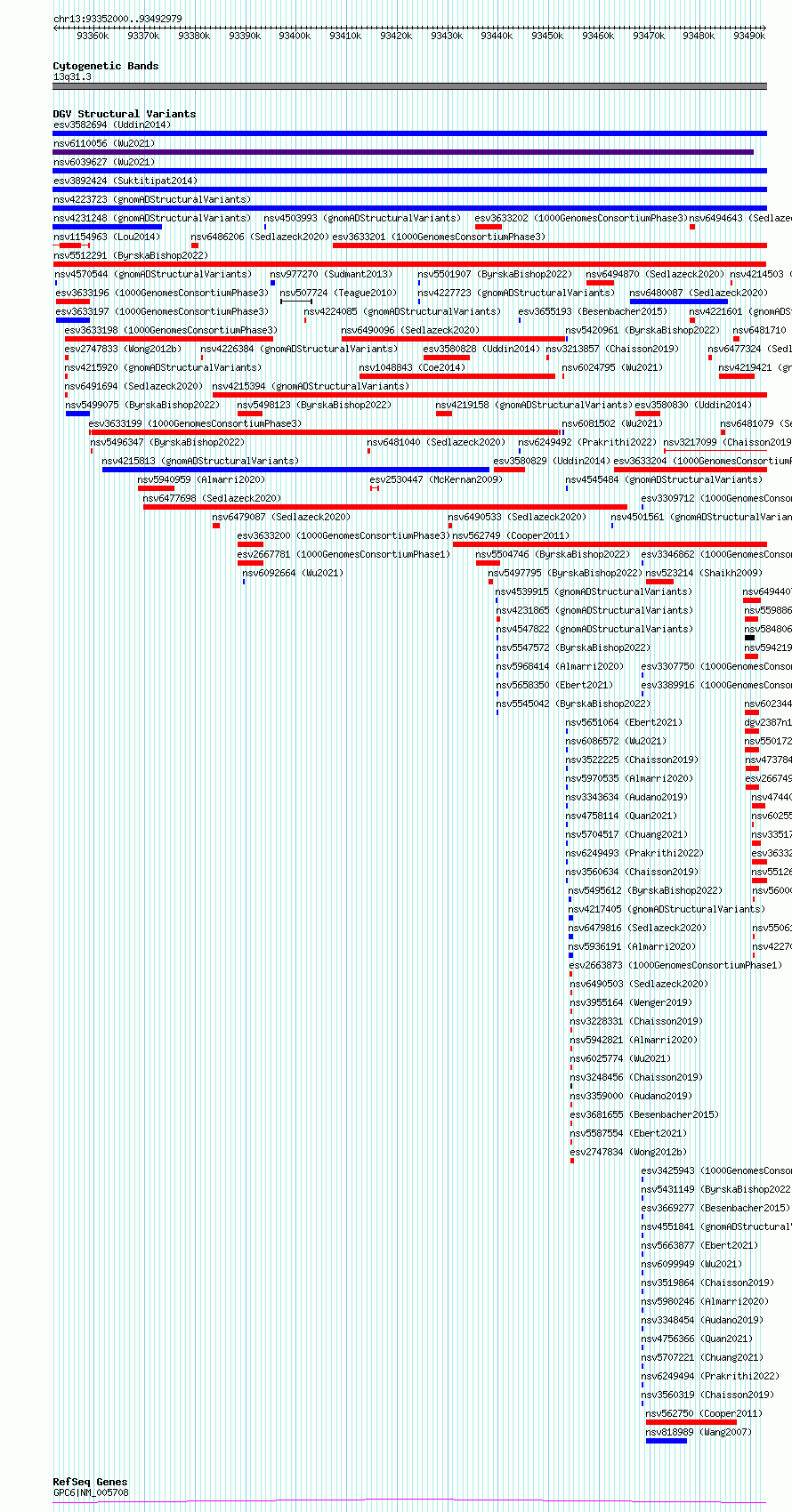The height and width of the screenshot is (1512, 792).
Task: Open the top nsv4223723 (gnomADStructuralVariants) label
Action: pos(152,199)
